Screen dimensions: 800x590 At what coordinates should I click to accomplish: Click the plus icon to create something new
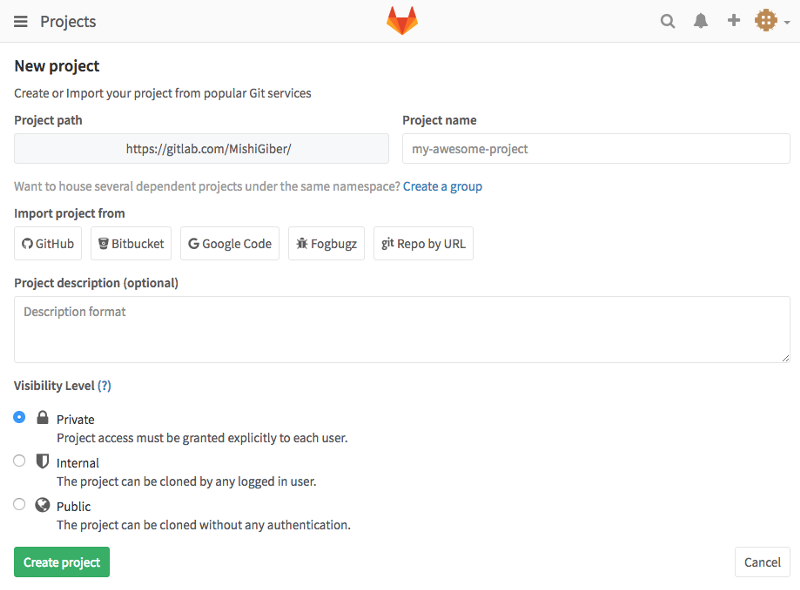[x=733, y=20]
